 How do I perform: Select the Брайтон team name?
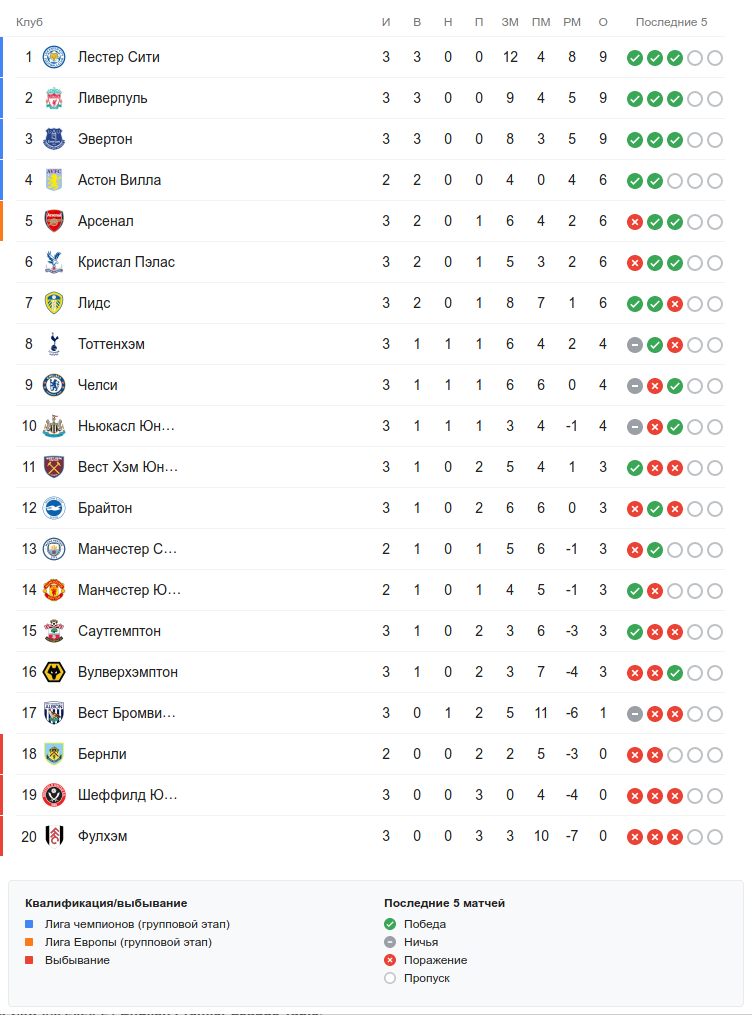coord(105,508)
